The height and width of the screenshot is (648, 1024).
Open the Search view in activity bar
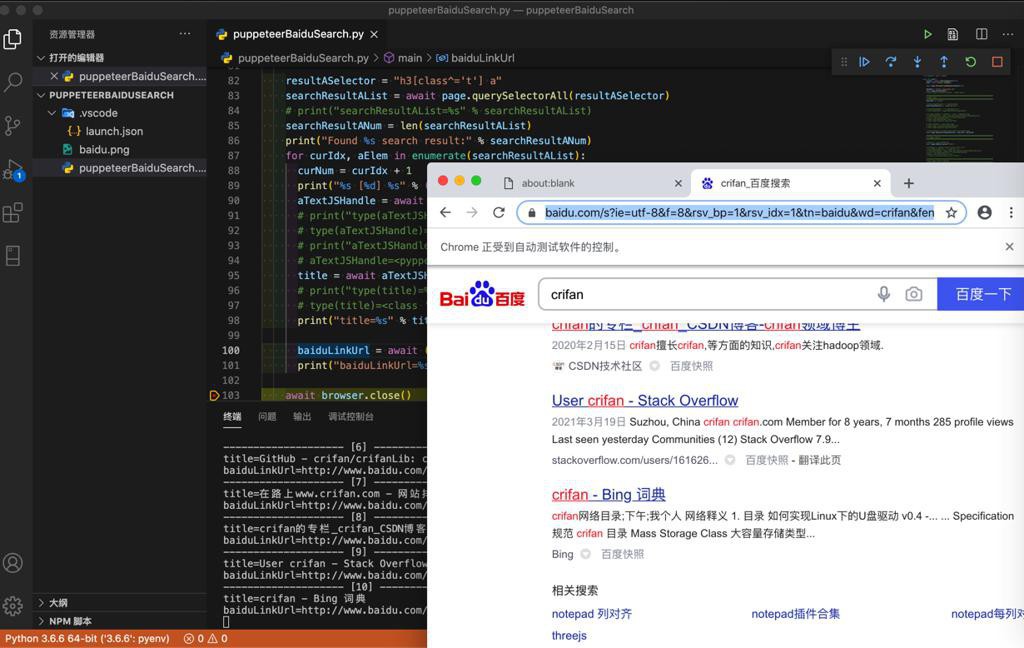click(12, 82)
